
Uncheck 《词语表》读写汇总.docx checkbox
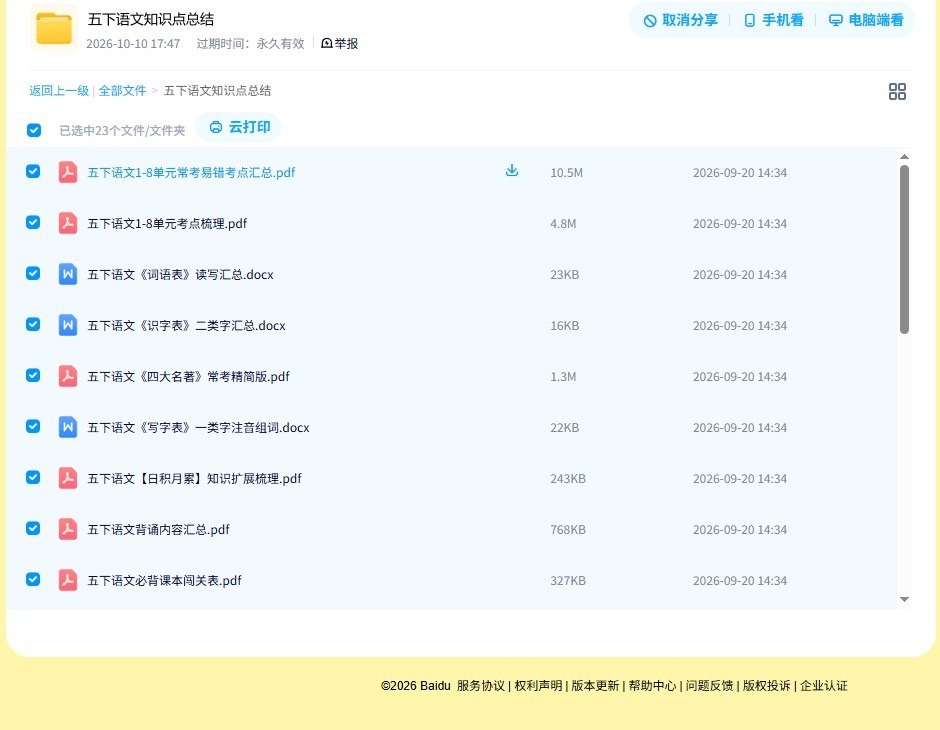pyautogui.click(x=33, y=273)
